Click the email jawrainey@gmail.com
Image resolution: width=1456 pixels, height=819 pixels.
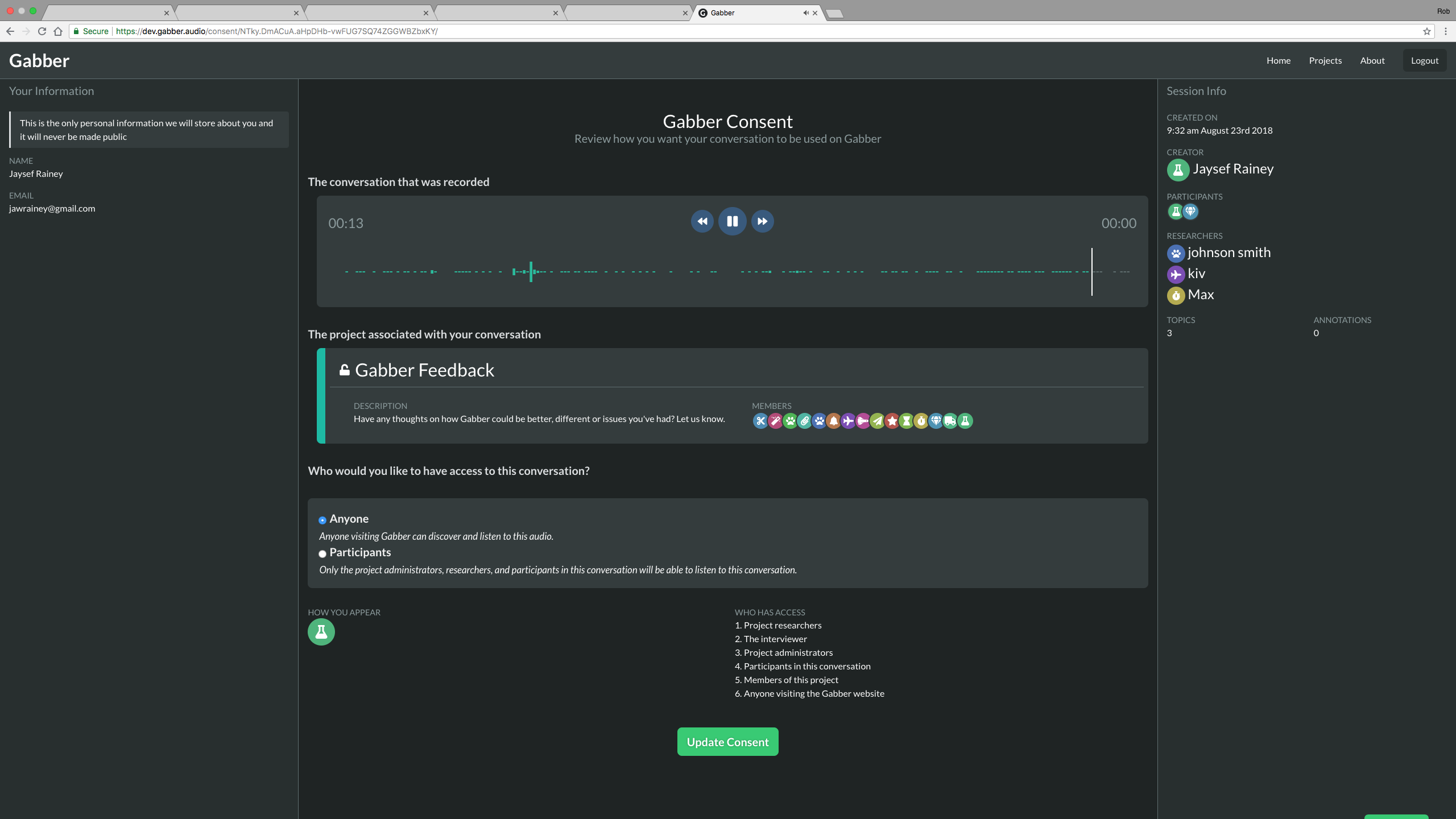[52, 208]
